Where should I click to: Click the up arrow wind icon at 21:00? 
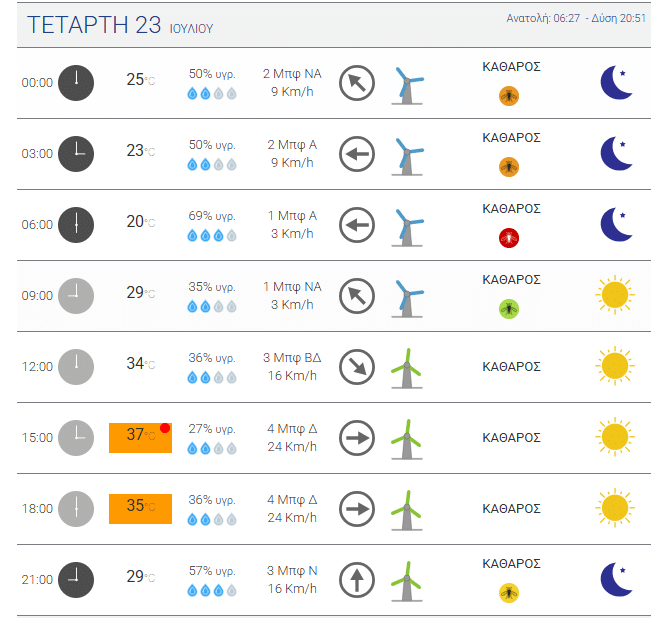click(357, 580)
